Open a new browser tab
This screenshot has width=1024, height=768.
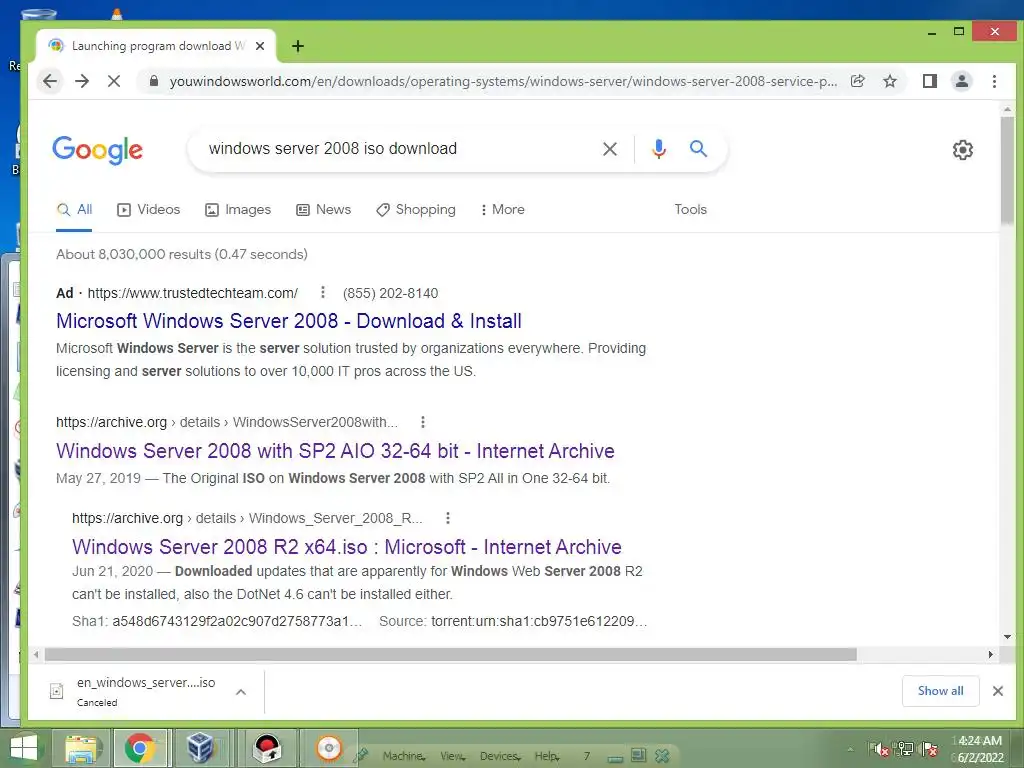(298, 46)
